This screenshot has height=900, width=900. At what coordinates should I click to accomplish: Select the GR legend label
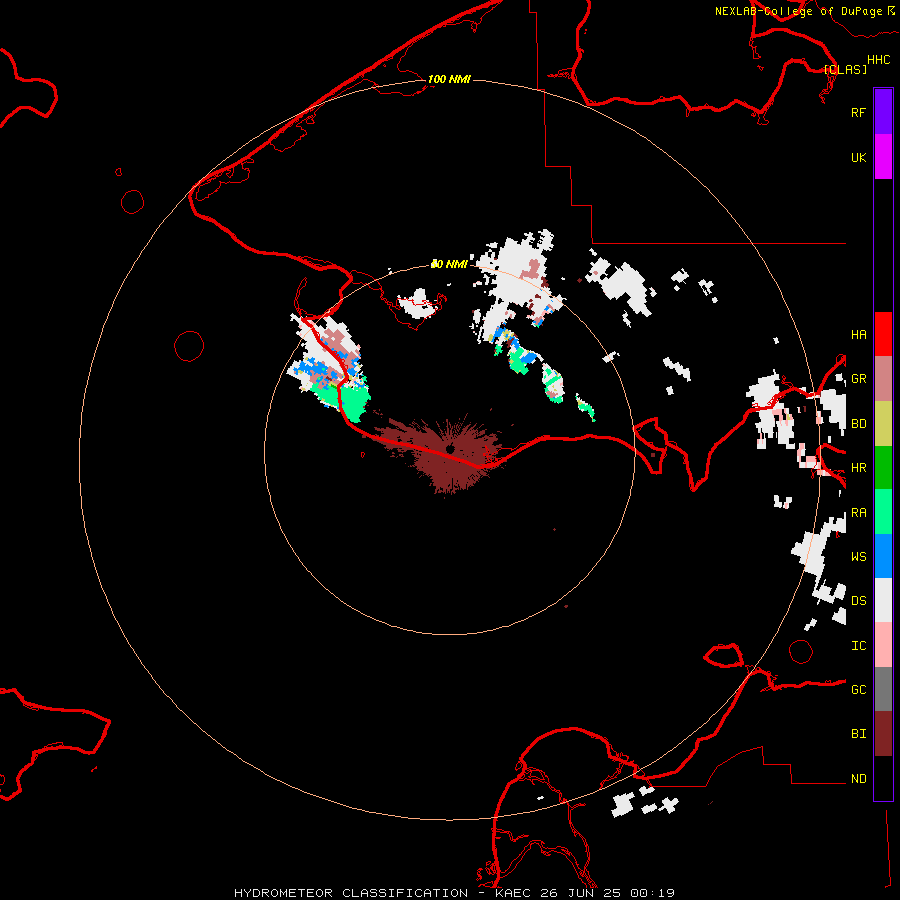tap(858, 379)
